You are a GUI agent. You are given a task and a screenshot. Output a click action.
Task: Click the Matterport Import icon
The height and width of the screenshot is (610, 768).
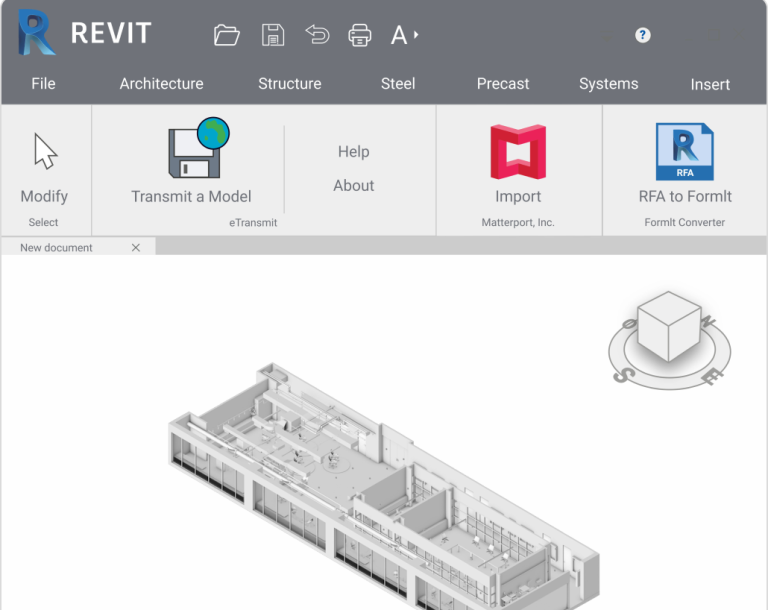pyautogui.click(x=518, y=151)
